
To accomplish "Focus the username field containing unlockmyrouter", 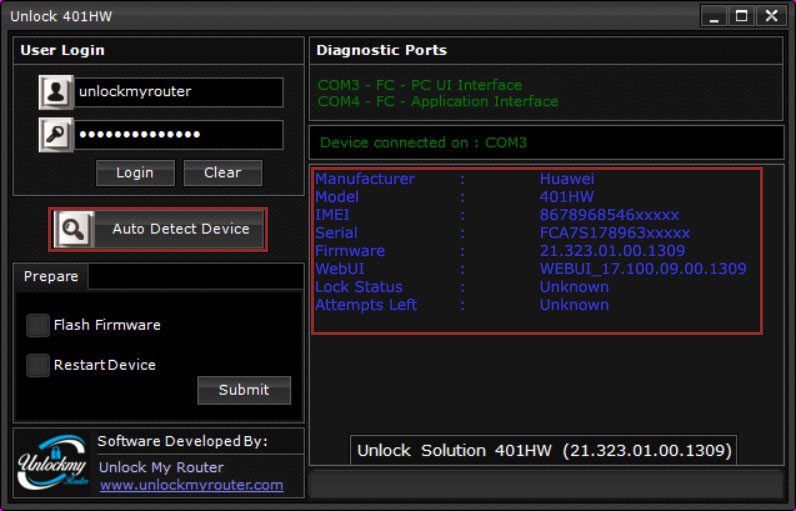I will tap(179, 92).
